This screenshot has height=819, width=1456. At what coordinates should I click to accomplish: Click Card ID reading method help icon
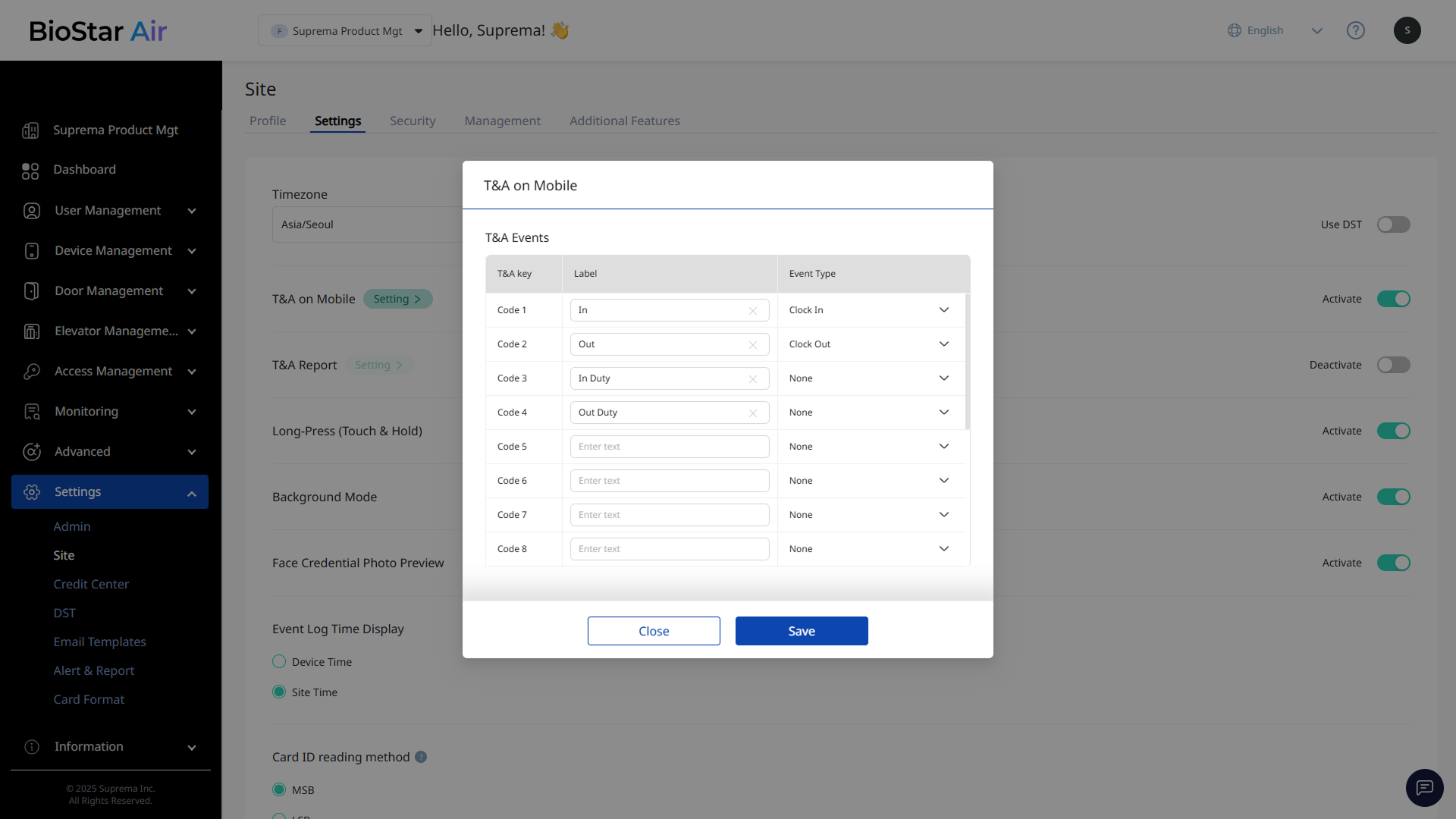pyautogui.click(x=421, y=757)
